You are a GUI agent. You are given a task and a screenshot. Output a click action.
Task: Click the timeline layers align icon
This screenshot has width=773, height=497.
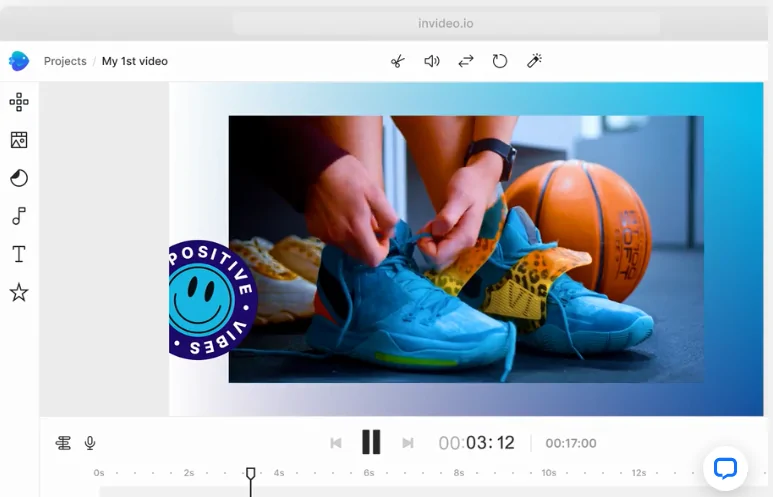(x=63, y=443)
